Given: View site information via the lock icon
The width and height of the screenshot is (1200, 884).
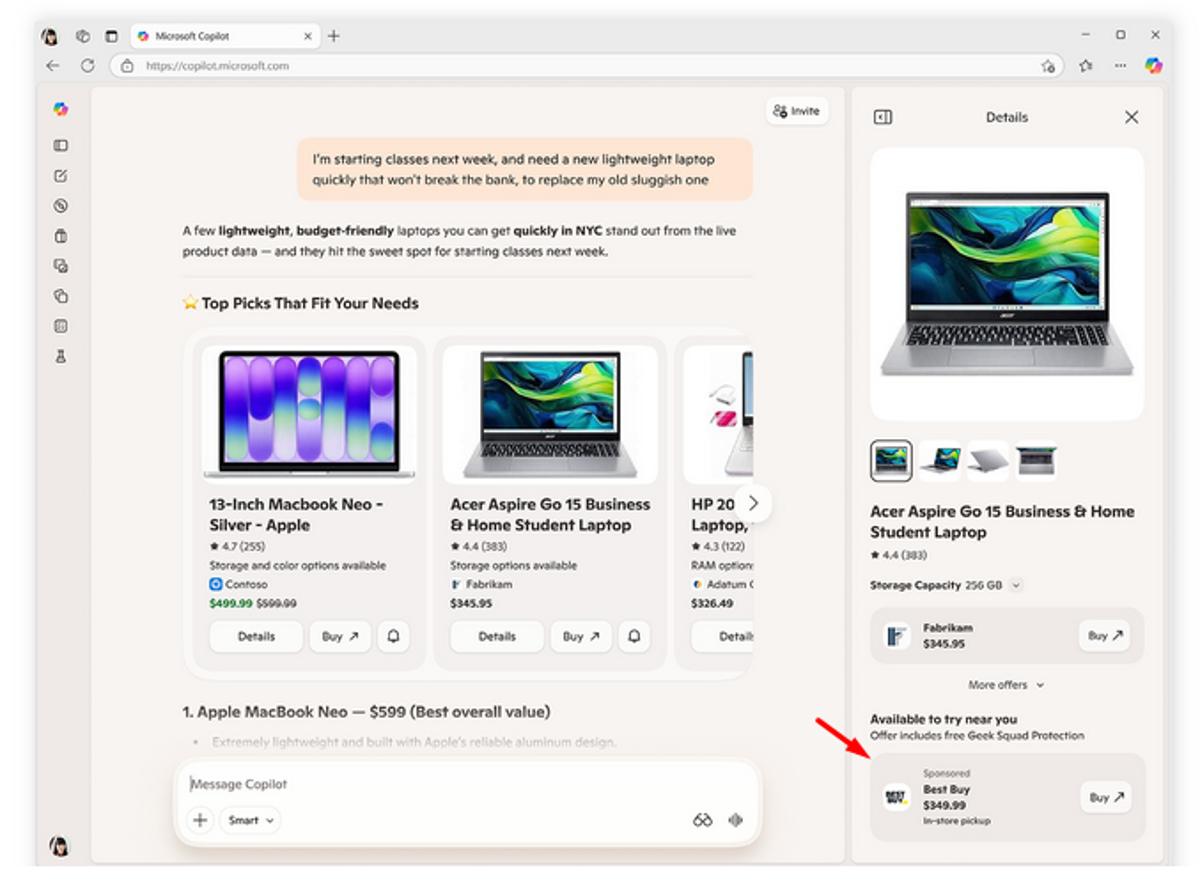Looking at the screenshot, I should pyautogui.click(x=127, y=66).
